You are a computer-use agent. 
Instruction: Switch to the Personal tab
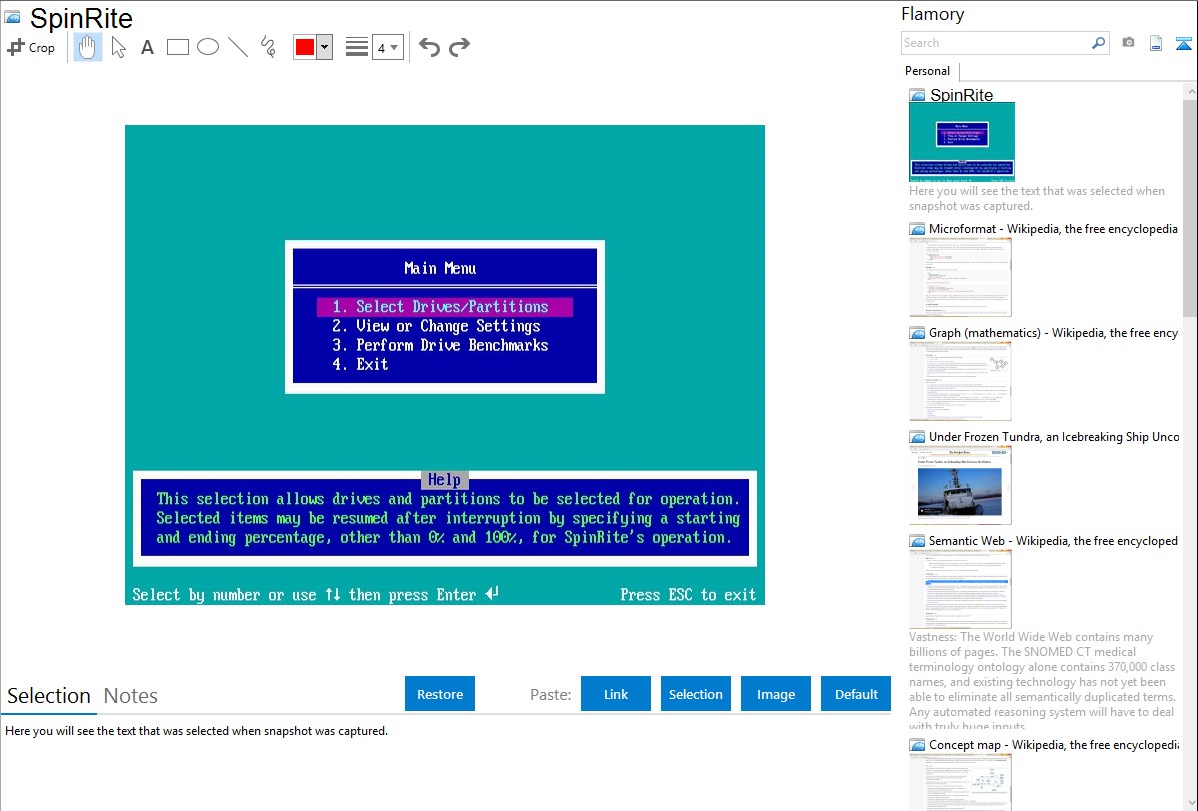click(x=928, y=71)
